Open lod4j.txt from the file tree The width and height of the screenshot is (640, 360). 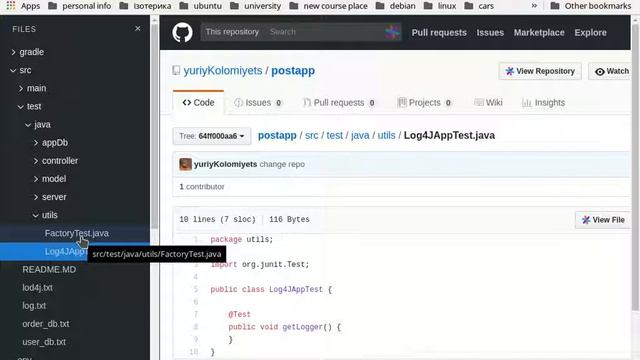coord(38,288)
